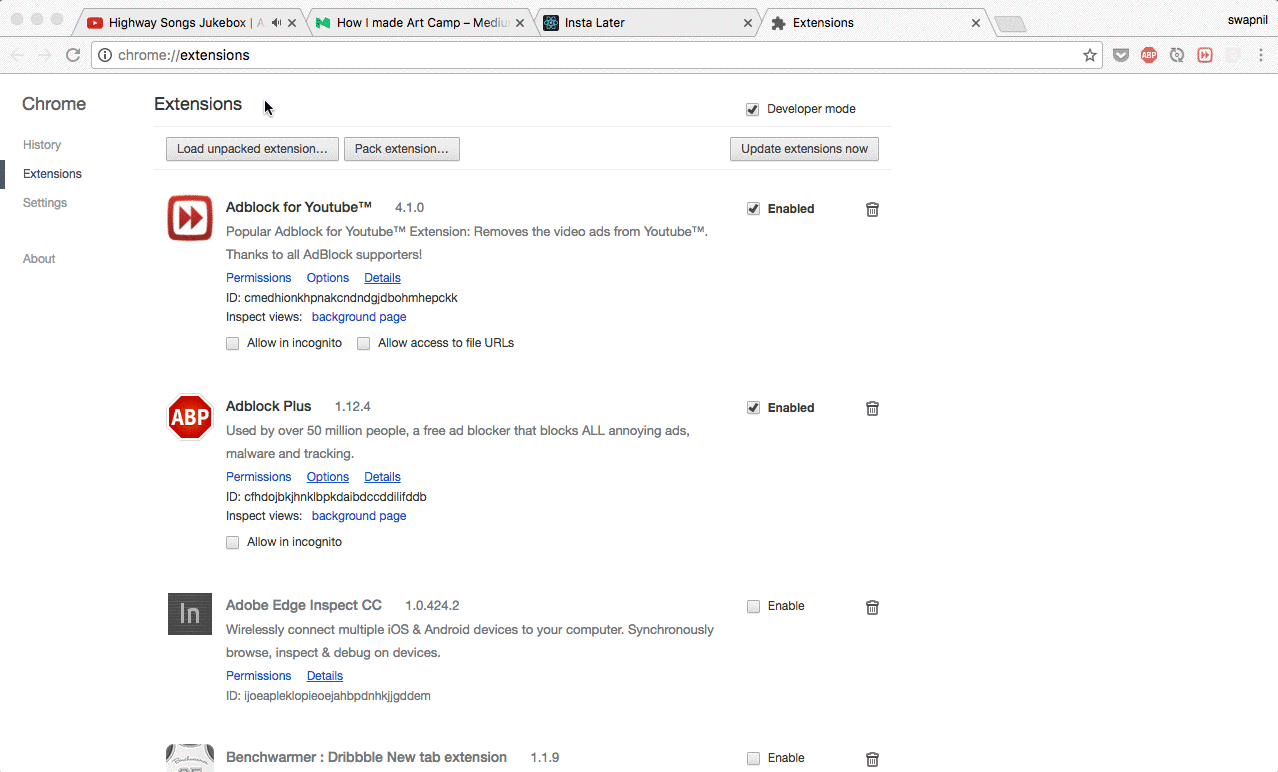Disable Adblock Plus via Enabled checkbox
1278x772 pixels.
(x=753, y=408)
